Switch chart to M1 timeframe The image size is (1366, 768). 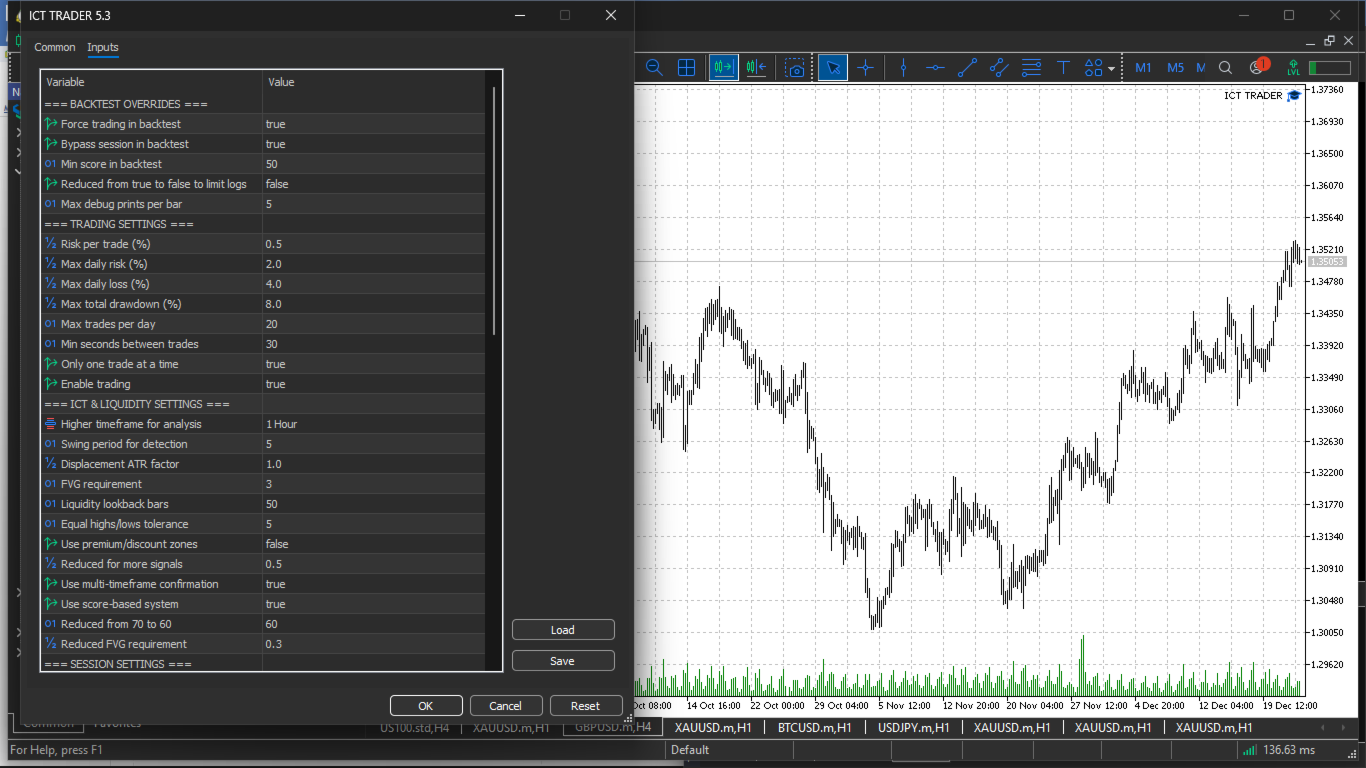pyautogui.click(x=1143, y=68)
